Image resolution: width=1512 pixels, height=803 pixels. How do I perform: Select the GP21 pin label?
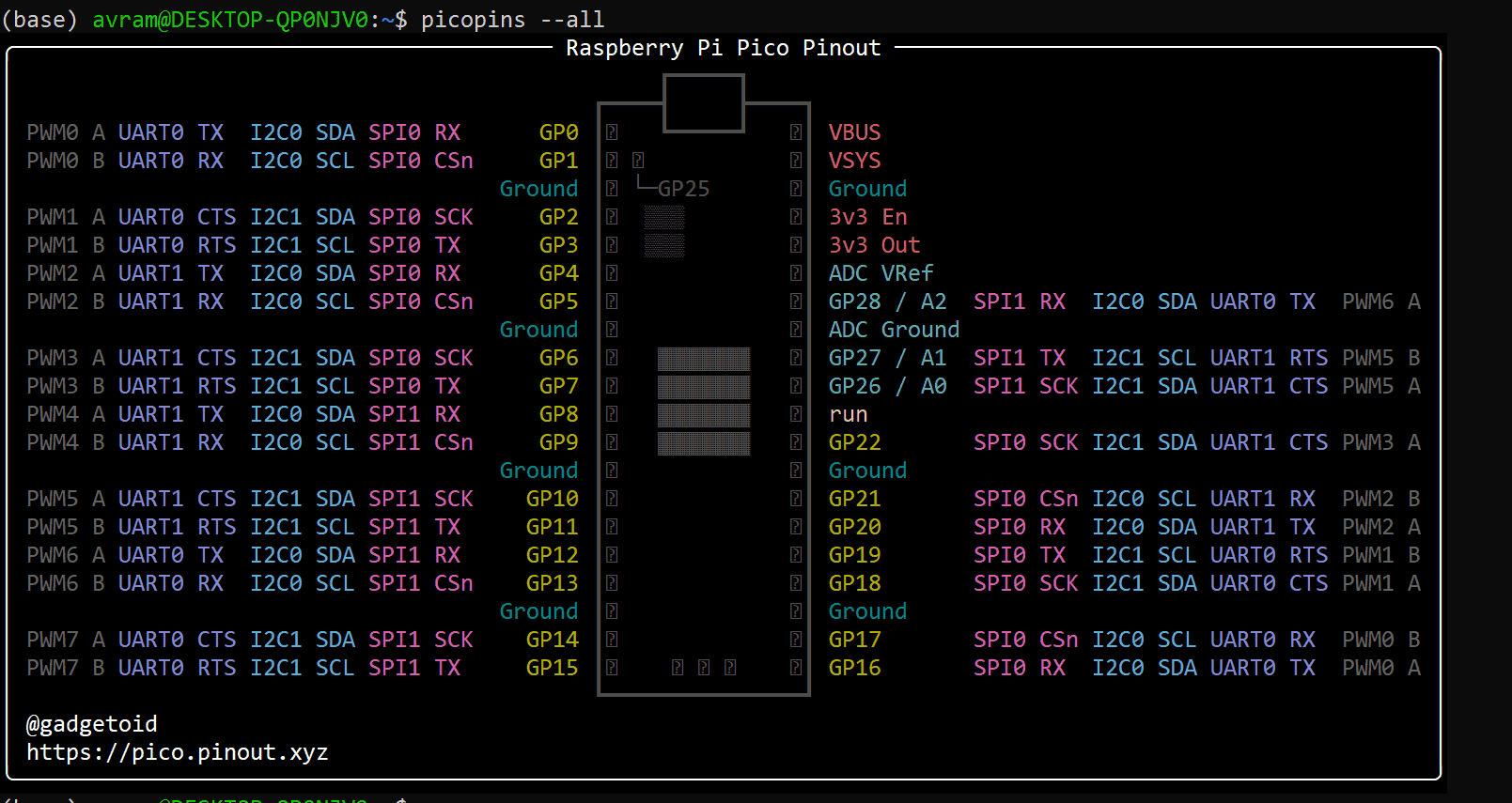click(855, 499)
